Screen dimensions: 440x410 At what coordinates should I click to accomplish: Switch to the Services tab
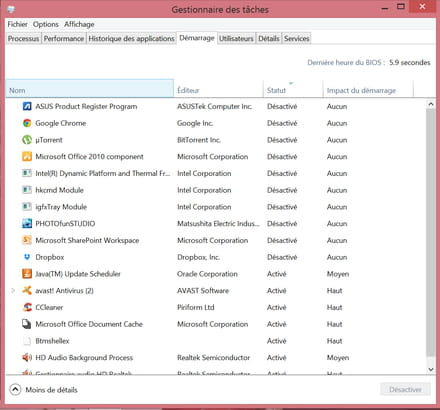pyautogui.click(x=297, y=39)
